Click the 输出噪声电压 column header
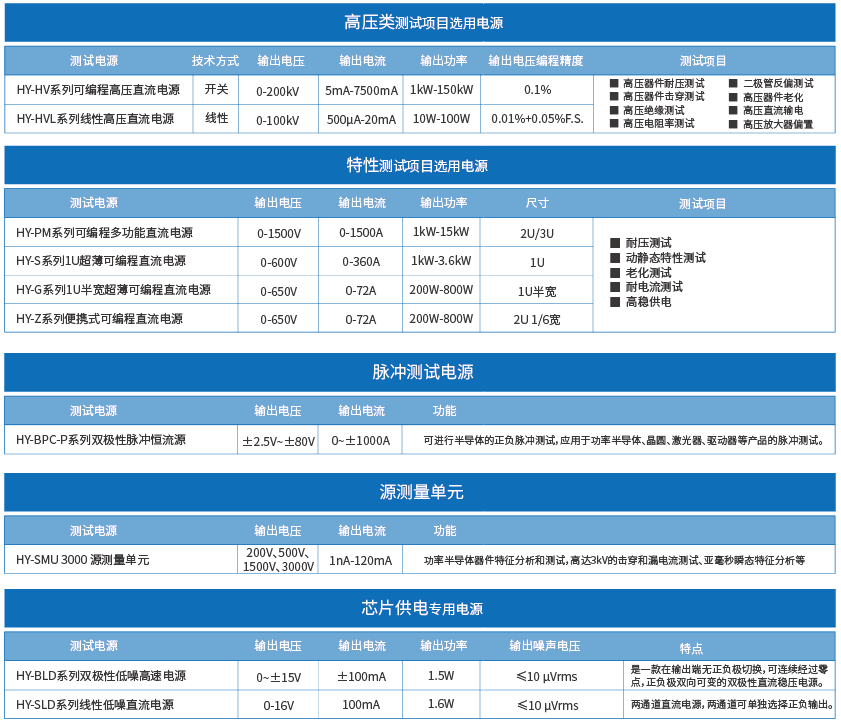Viewport: 841px width, 723px height. 545,646
